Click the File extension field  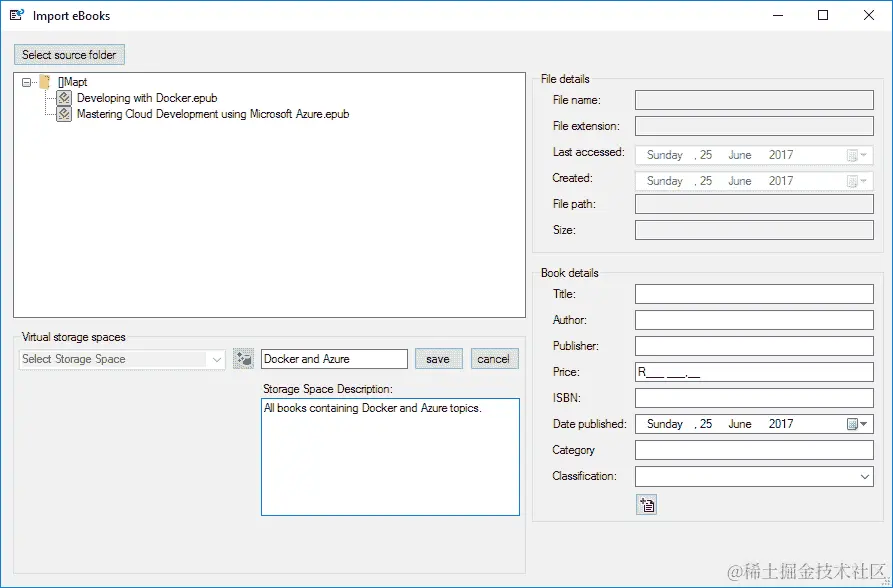coord(754,126)
